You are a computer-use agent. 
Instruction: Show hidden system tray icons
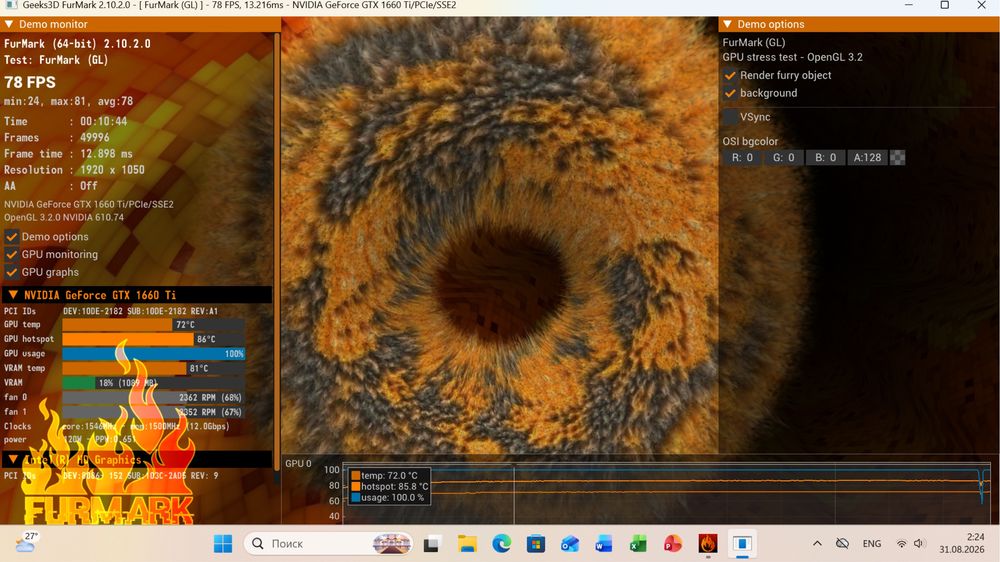click(x=817, y=544)
